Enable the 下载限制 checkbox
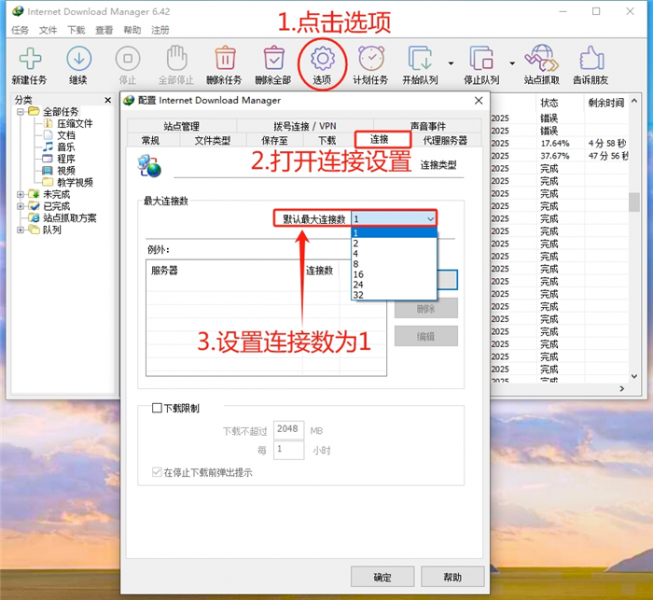The height and width of the screenshot is (600, 653). point(157,408)
